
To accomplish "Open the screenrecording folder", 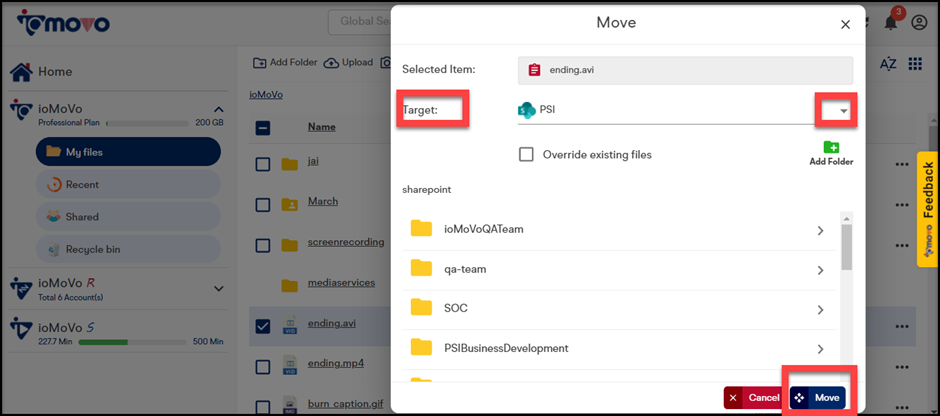I will pos(346,242).
